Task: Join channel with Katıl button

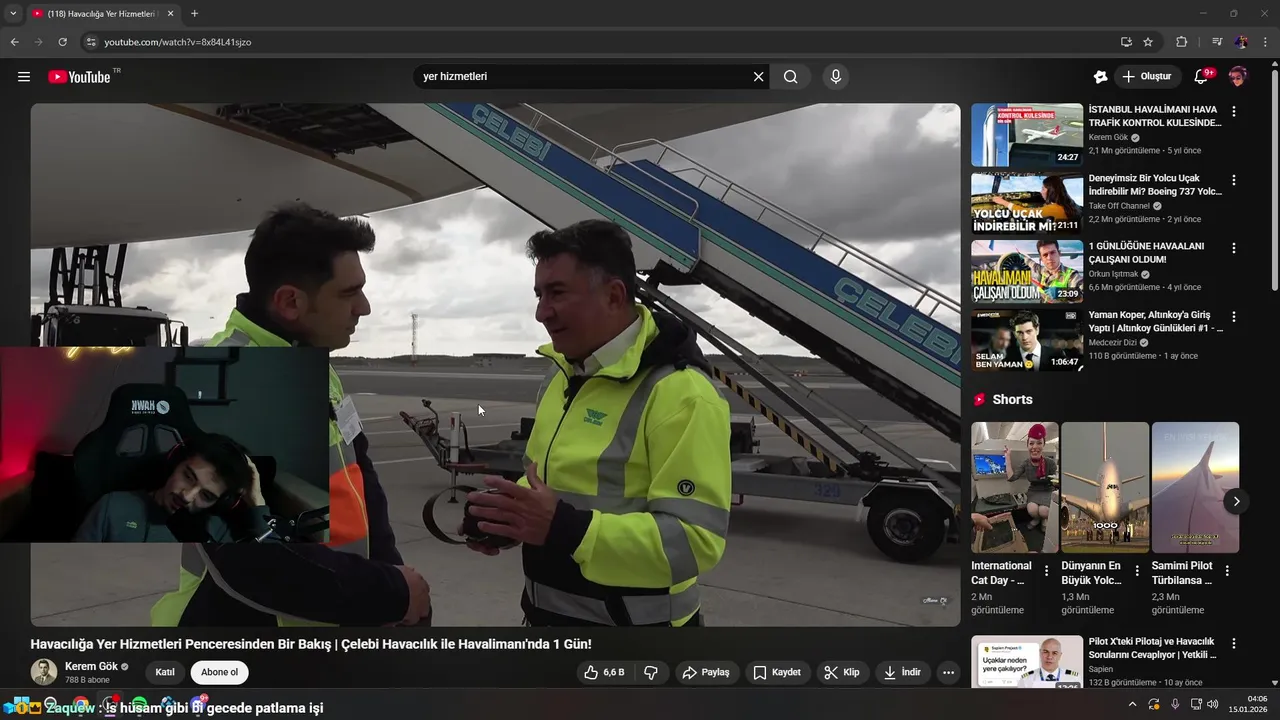Action: tap(165, 673)
